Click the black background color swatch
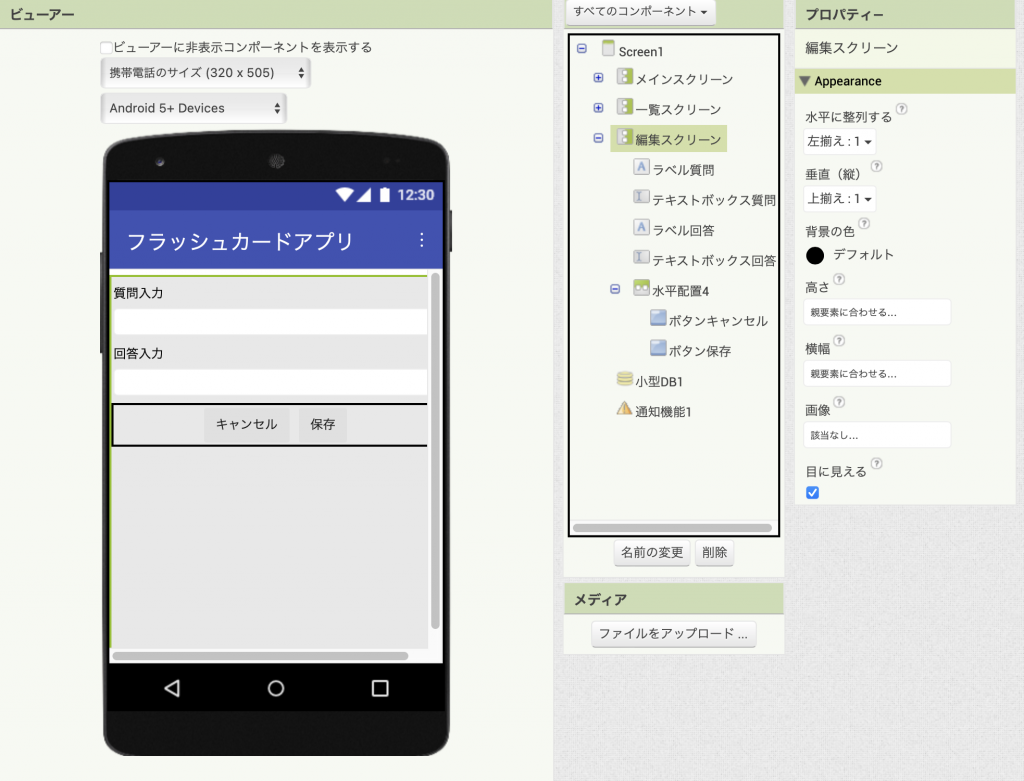Image resolution: width=1024 pixels, height=781 pixels. point(815,255)
